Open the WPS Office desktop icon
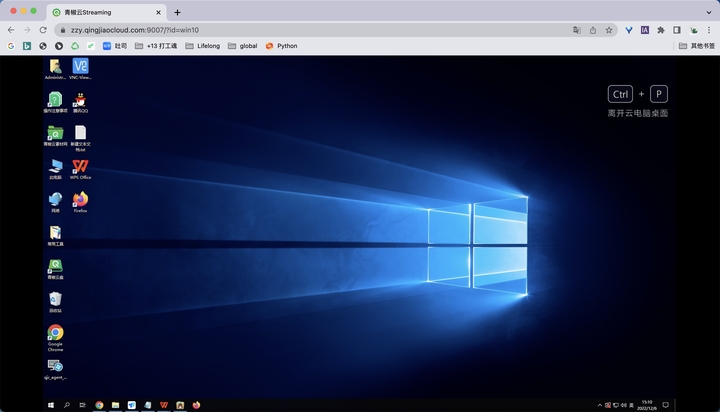 click(x=80, y=166)
